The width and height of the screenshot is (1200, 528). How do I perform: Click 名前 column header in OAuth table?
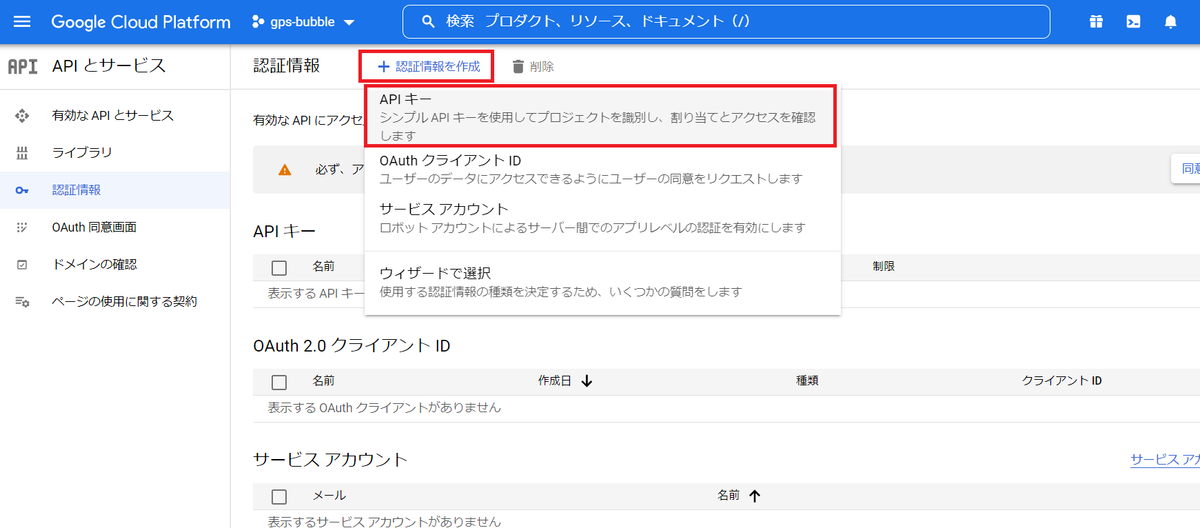tap(324, 381)
